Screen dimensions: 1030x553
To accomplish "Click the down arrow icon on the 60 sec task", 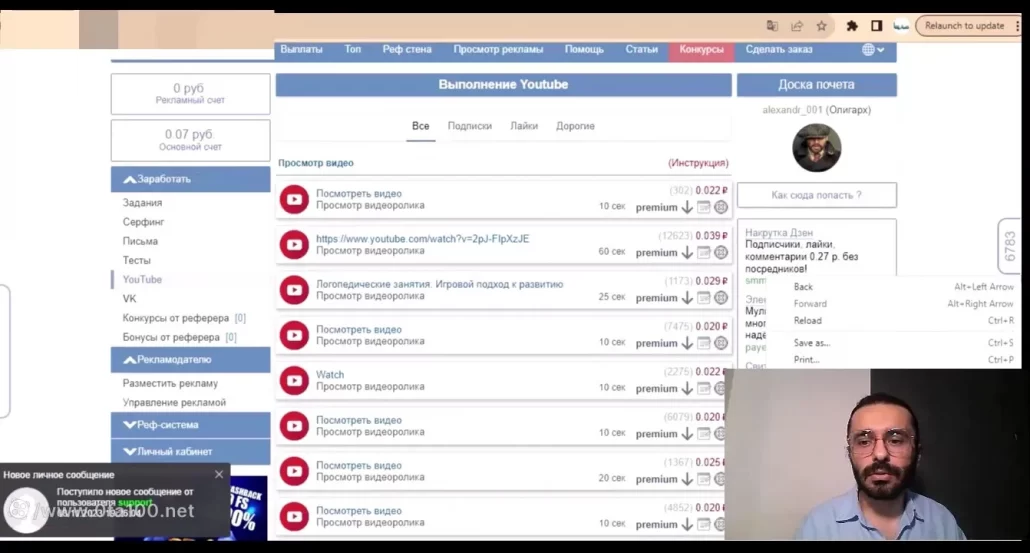I will click(x=687, y=253).
